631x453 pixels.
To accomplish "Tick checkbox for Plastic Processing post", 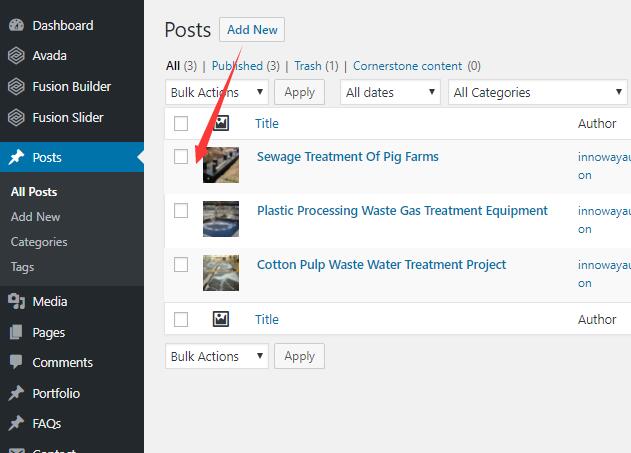I will (x=181, y=210).
